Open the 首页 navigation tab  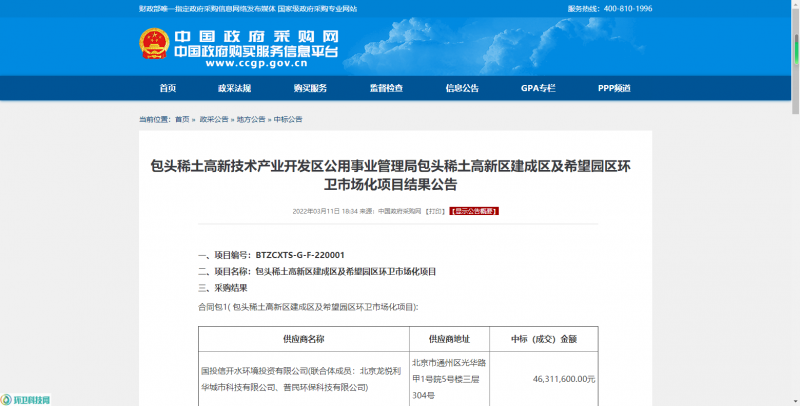pos(167,88)
